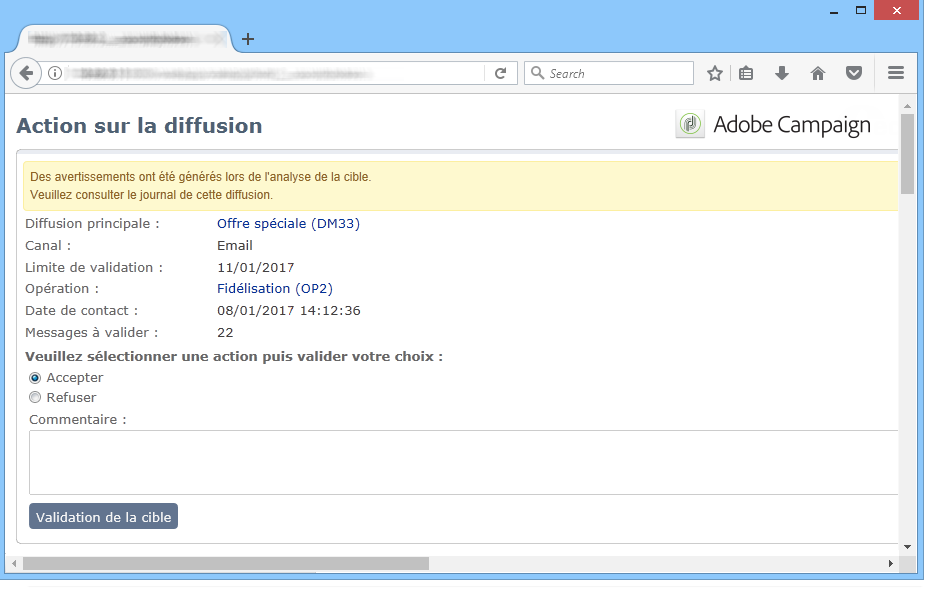Select the Refuser radio option
The height and width of the screenshot is (599, 951).
[x=35, y=397]
